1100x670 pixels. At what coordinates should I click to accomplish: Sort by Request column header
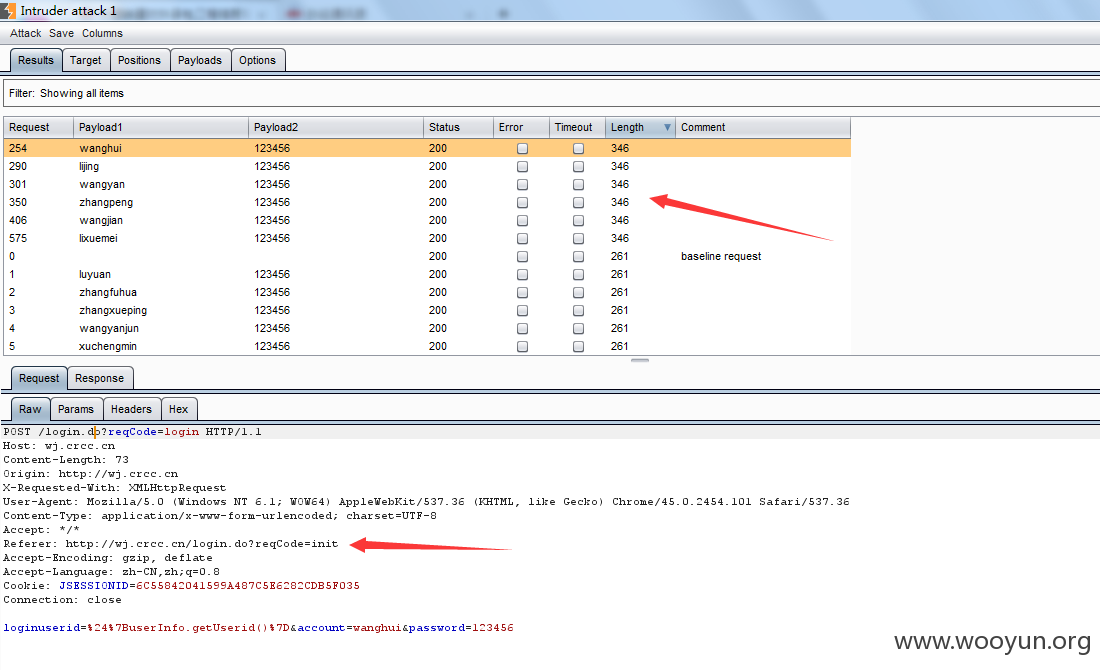click(x=39, y=127)
